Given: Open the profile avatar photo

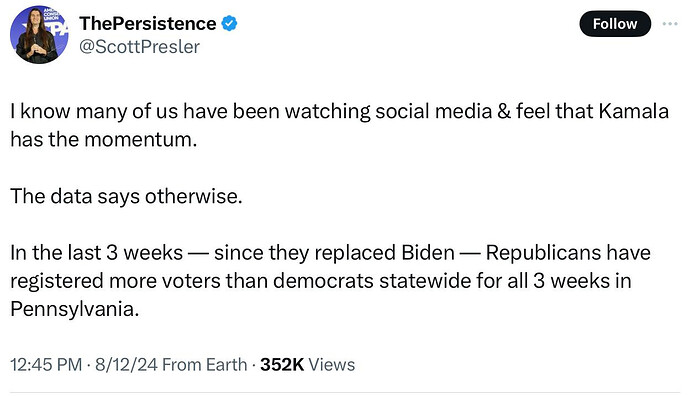Looking at the screenshot, I should pos(39,34).
